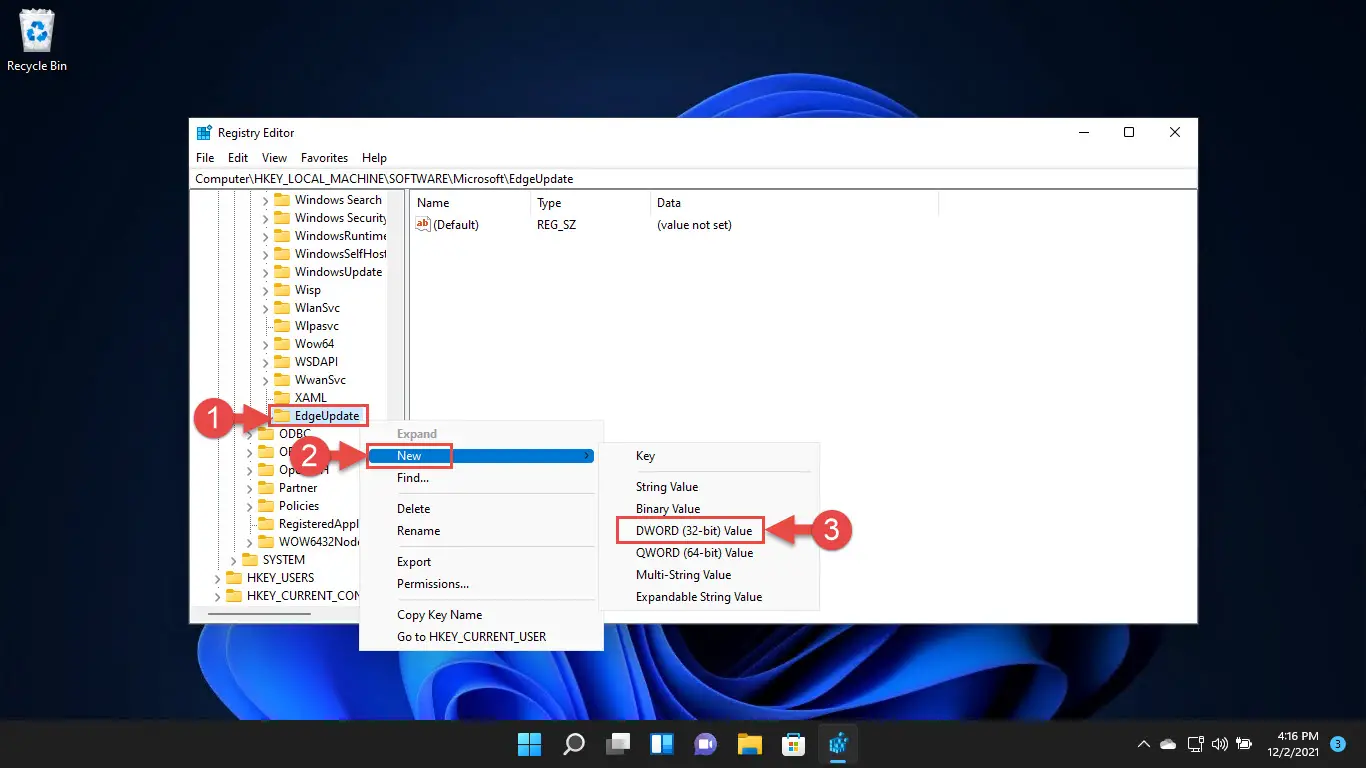
Task: Expand the HKEY_USERS hive
Action: [217, 578]
